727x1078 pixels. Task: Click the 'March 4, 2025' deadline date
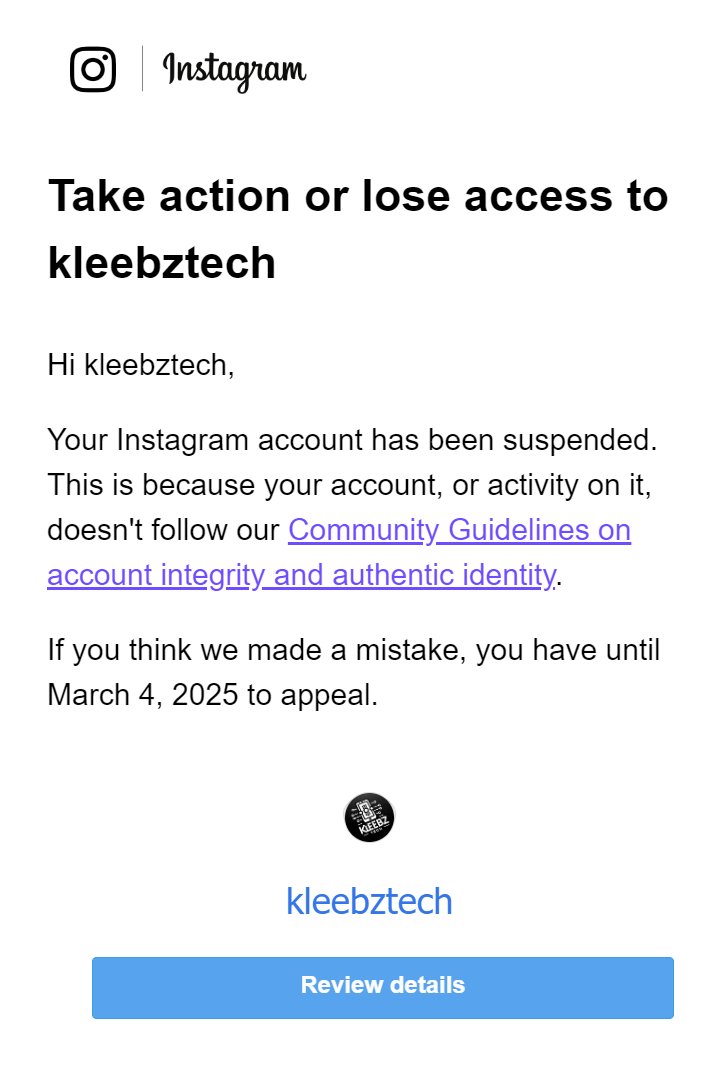[x=142, y=694]
